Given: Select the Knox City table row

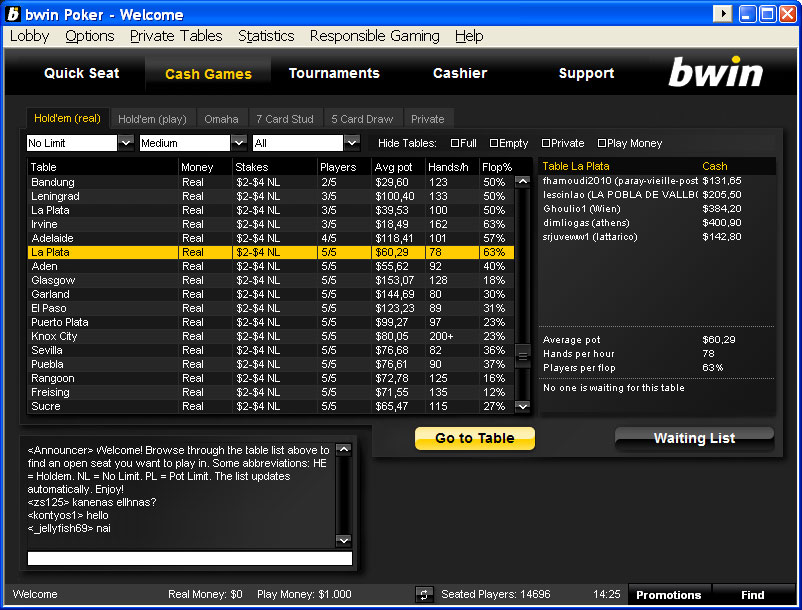Looking at the screenshot, I should 271,336.
